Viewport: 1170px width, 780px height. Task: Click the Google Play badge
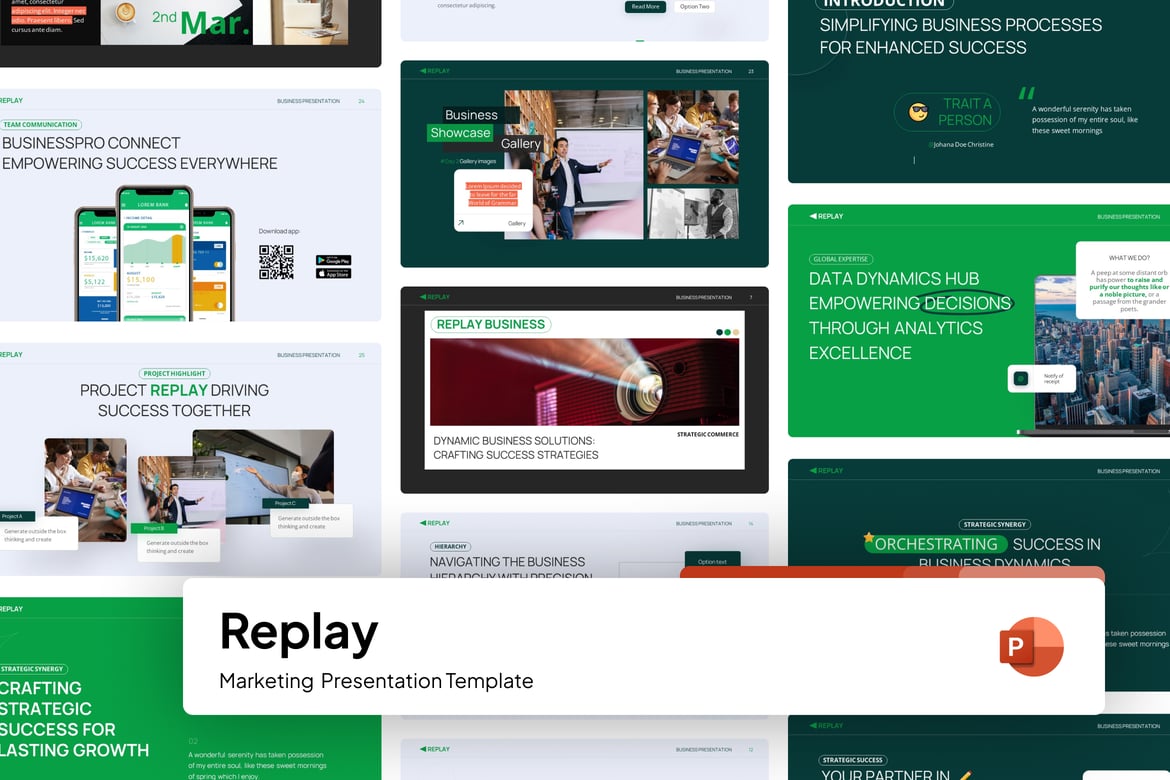pyautogui.click(x=333, y=260)
